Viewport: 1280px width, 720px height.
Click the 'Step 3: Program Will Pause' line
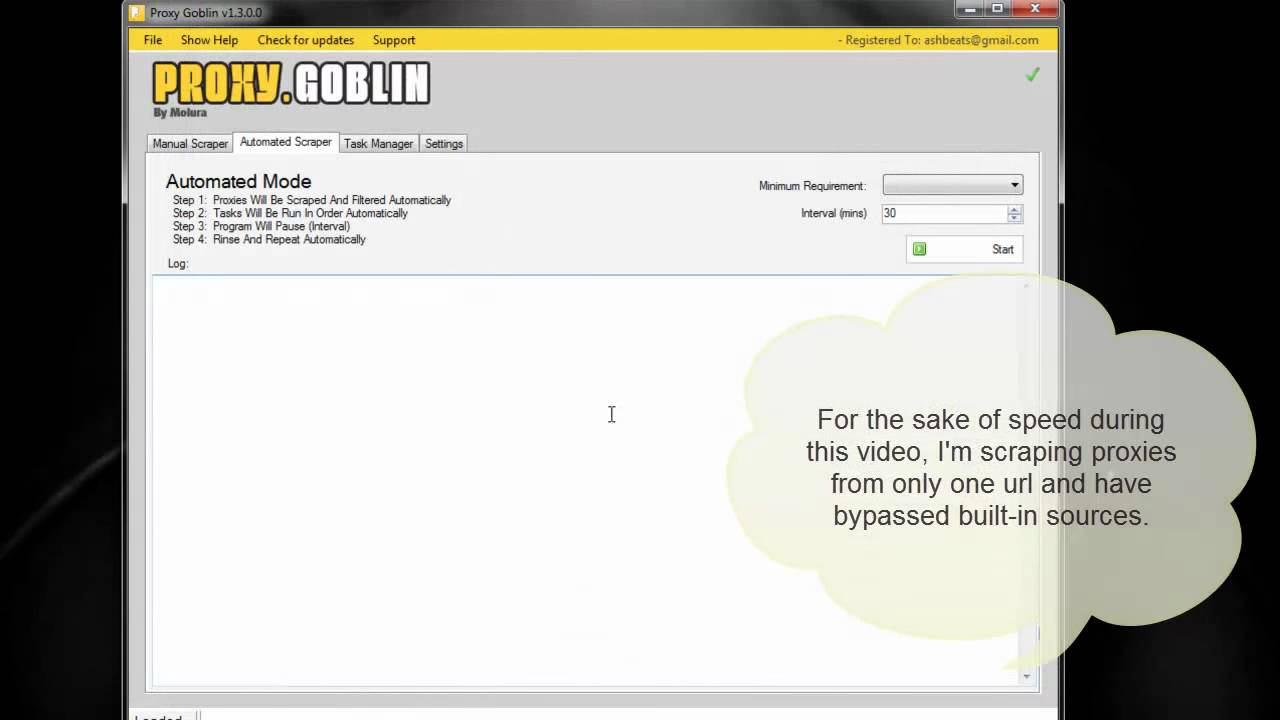pyautogui.click(x=261, y=226)
